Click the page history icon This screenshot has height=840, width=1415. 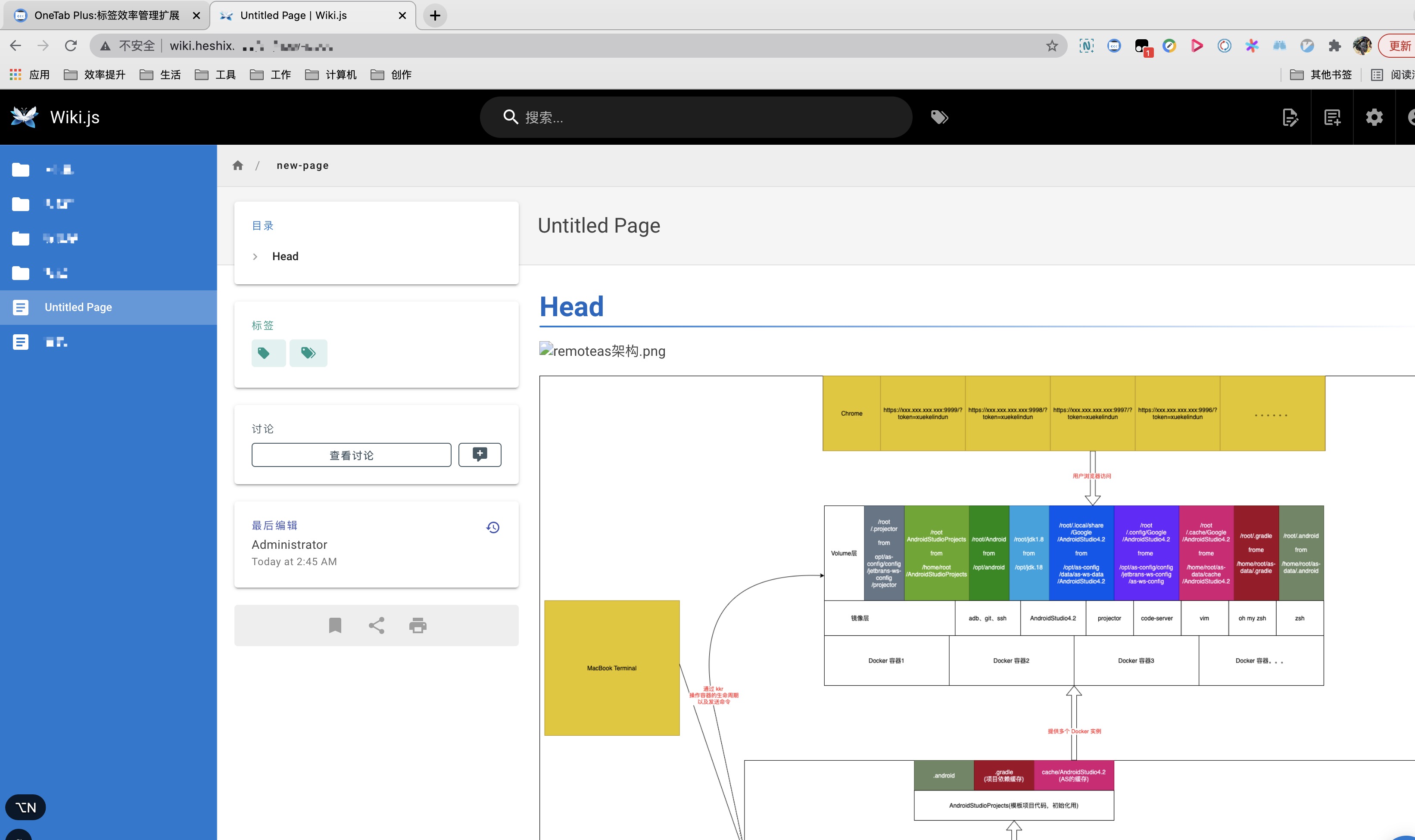(492, 528)
